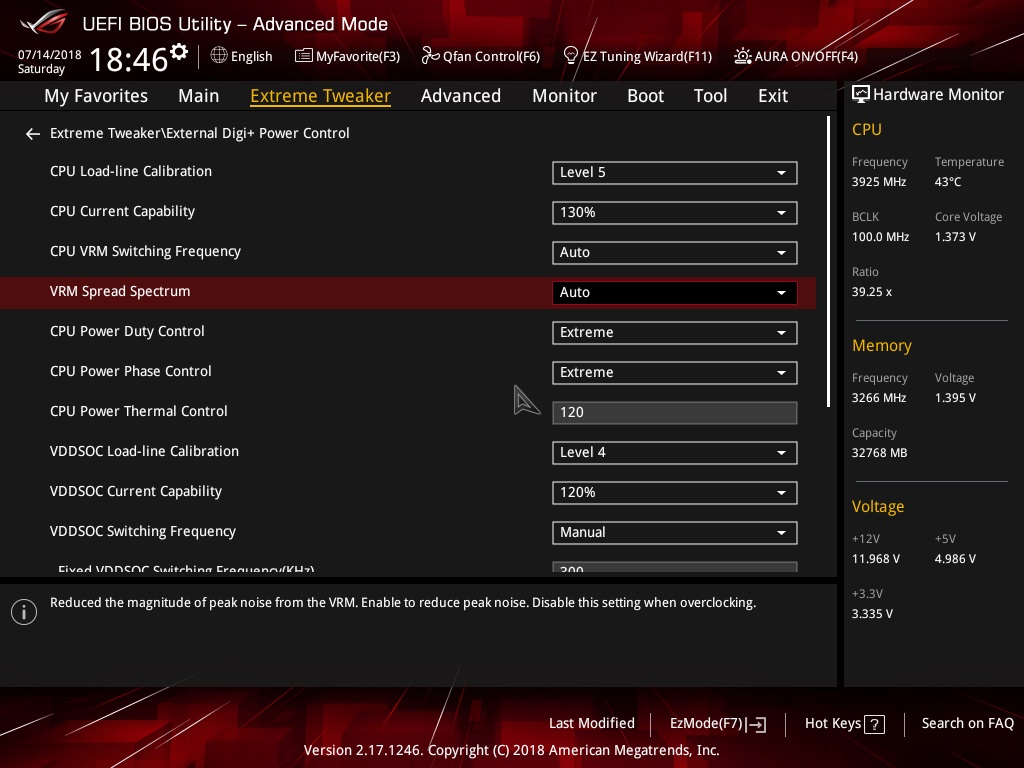
Task: Open the Monitor tab
Action: point(564,96)
